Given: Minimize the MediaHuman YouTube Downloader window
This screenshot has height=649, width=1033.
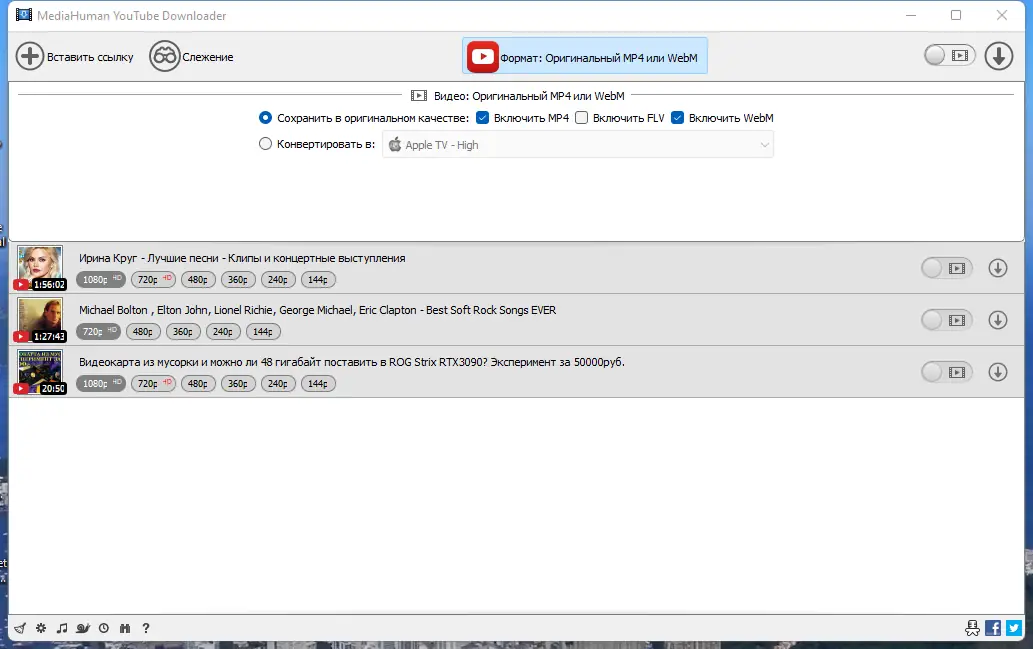Looking at the screenshot, I should click(x=911, y=15).
